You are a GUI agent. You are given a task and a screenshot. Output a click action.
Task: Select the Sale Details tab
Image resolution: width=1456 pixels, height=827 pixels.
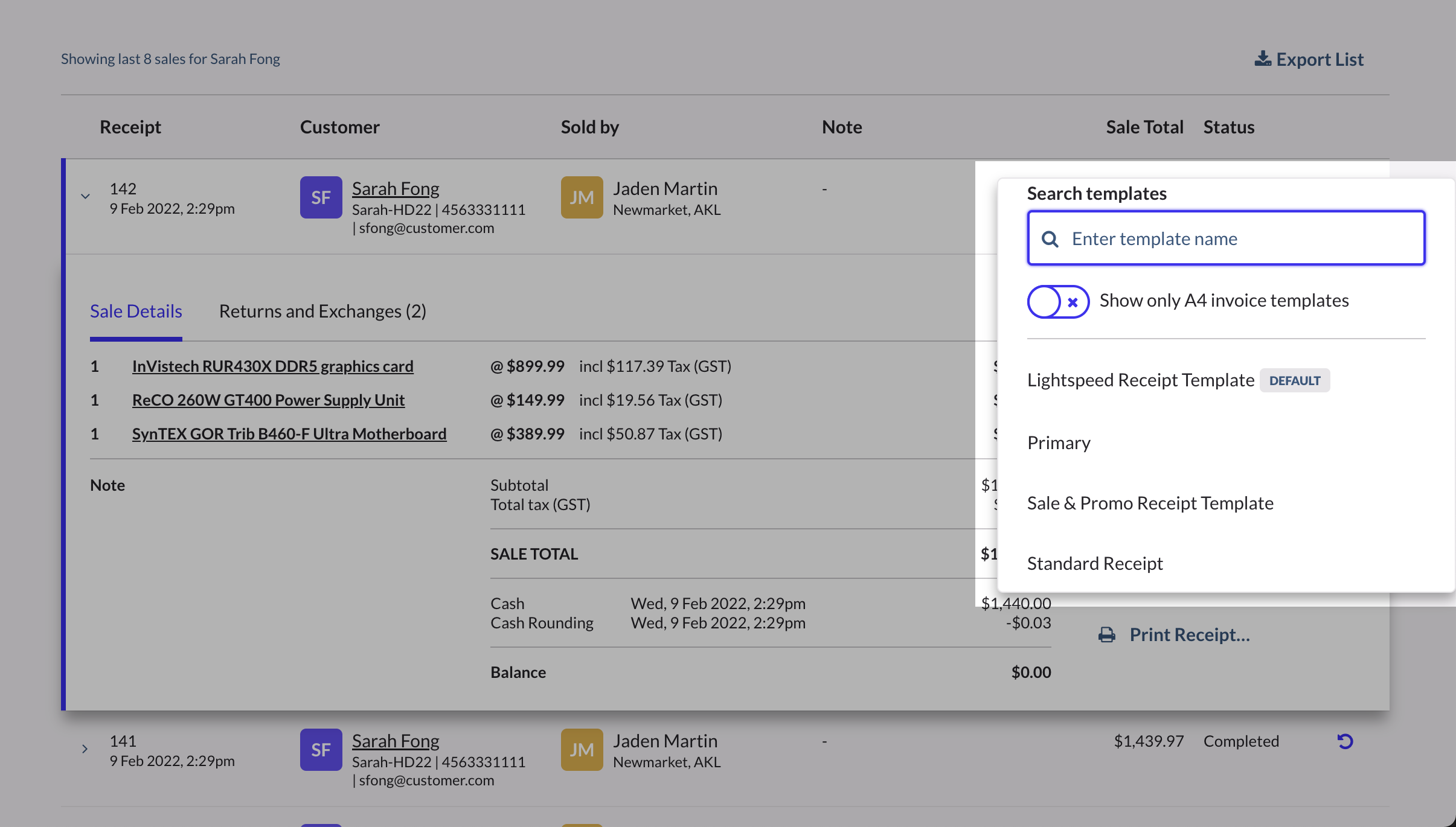[x=136, y=311]
